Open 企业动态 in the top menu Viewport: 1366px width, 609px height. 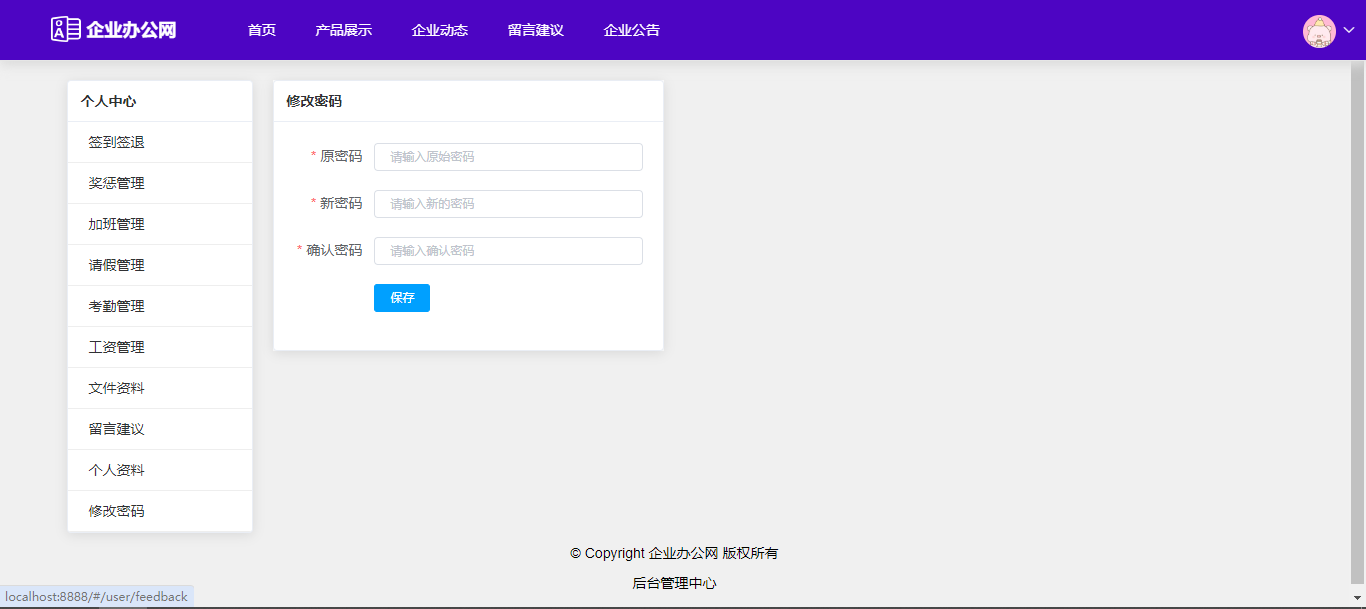pyautogui.click(x=439, y=30)
